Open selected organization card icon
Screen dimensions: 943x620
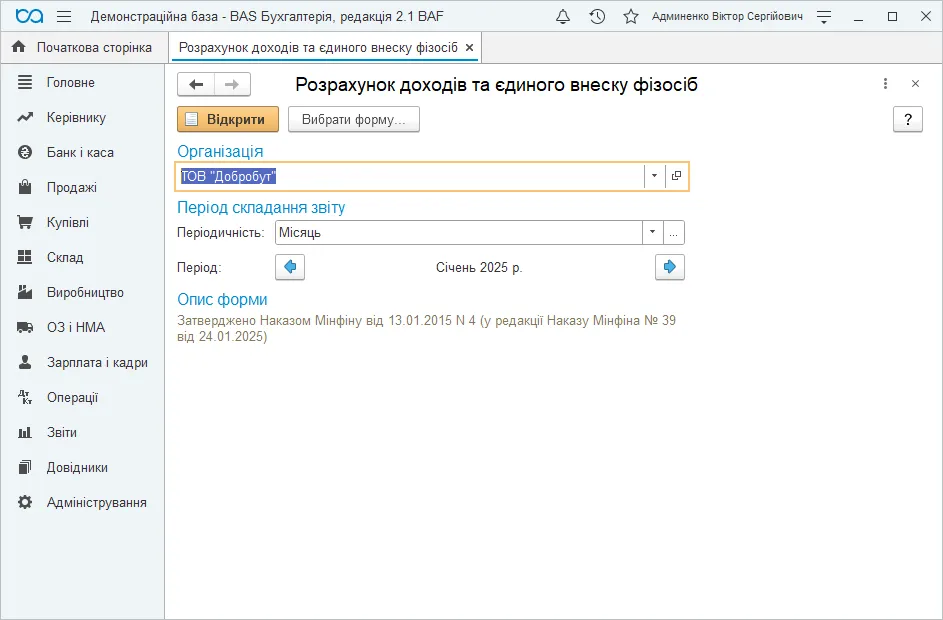point(677,176)
